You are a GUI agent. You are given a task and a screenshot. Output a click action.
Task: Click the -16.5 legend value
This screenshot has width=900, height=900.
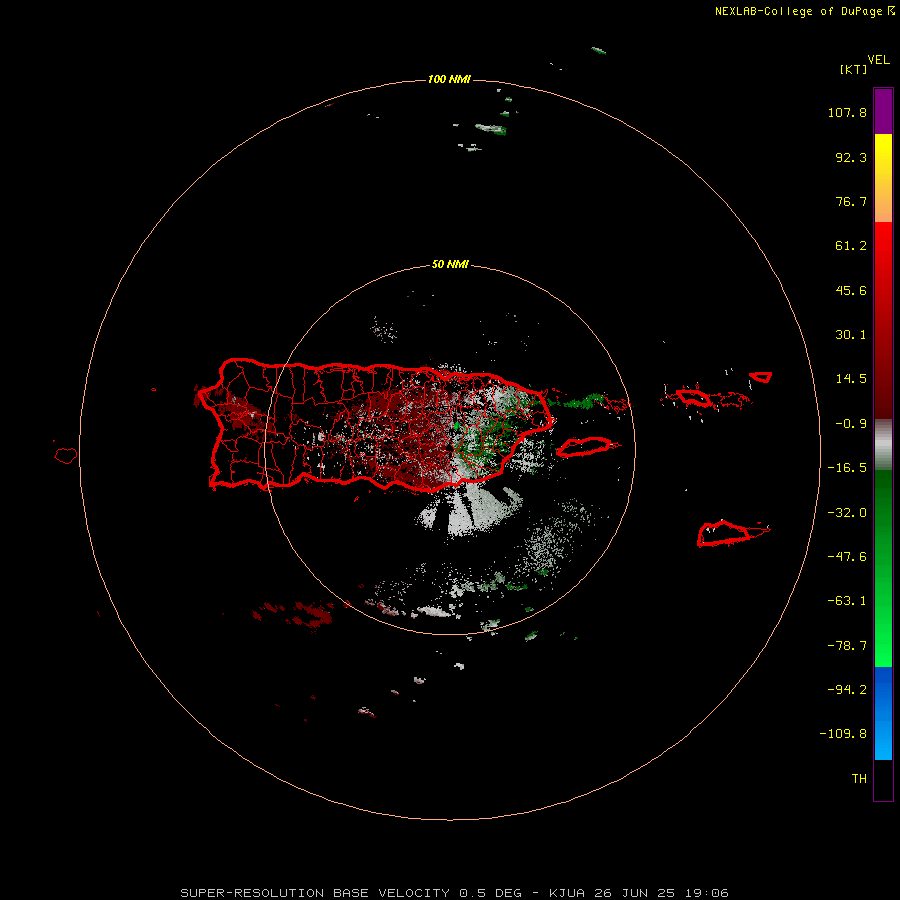point(847,468)
